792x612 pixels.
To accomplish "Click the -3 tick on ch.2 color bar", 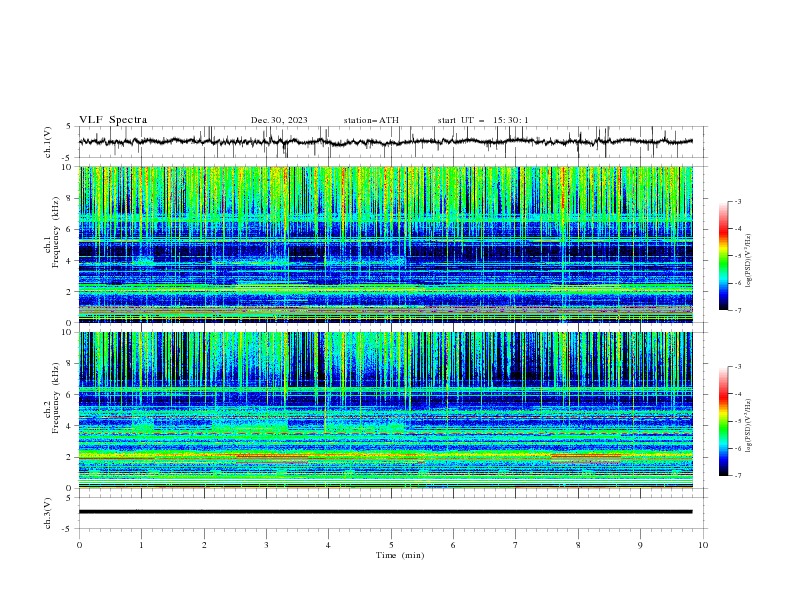I will coord(737,367).
